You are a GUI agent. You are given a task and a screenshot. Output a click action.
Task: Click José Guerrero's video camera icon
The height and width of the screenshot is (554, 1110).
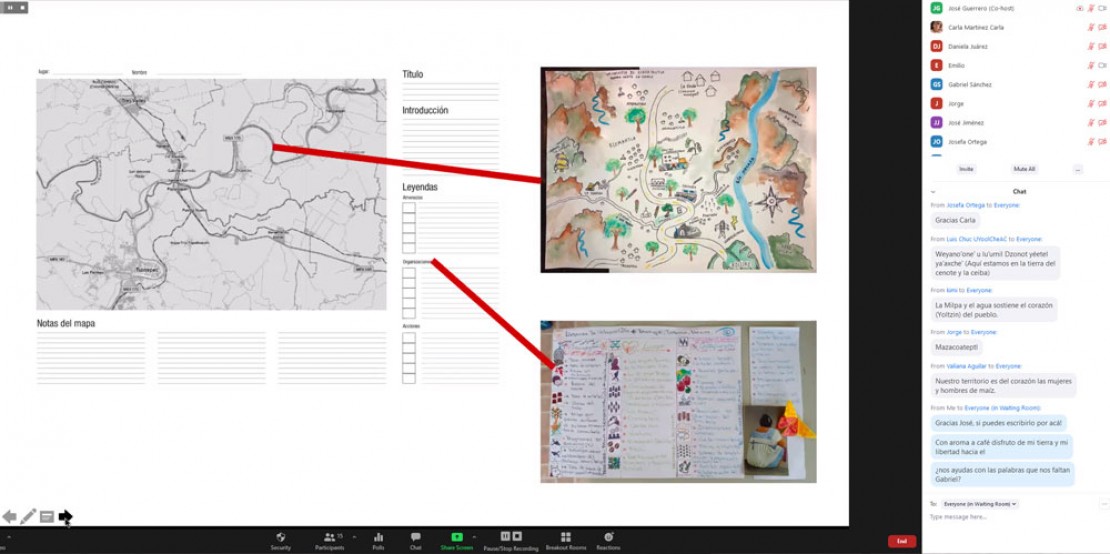[1102, 8]
